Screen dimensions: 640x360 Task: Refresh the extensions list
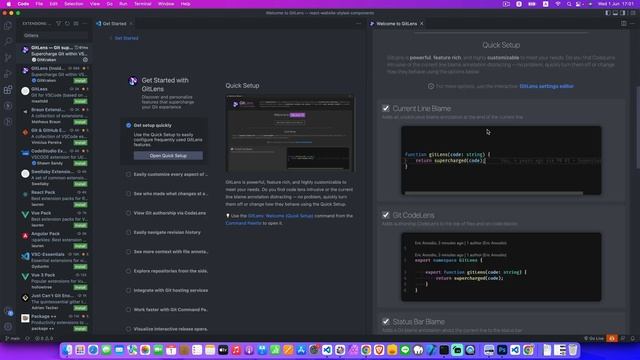tap(67, 24)
